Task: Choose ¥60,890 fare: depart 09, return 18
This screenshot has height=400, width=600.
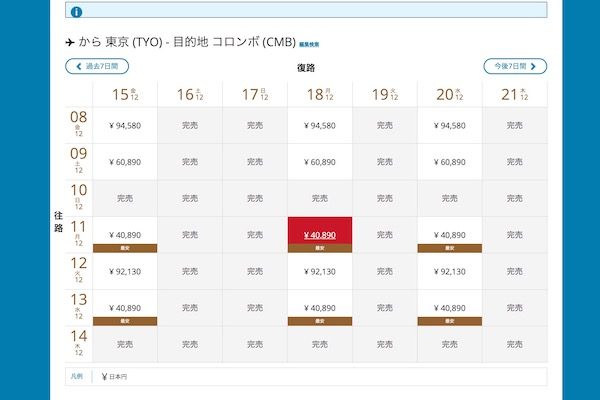Action: pyautogui.click(x=320, y=162)
